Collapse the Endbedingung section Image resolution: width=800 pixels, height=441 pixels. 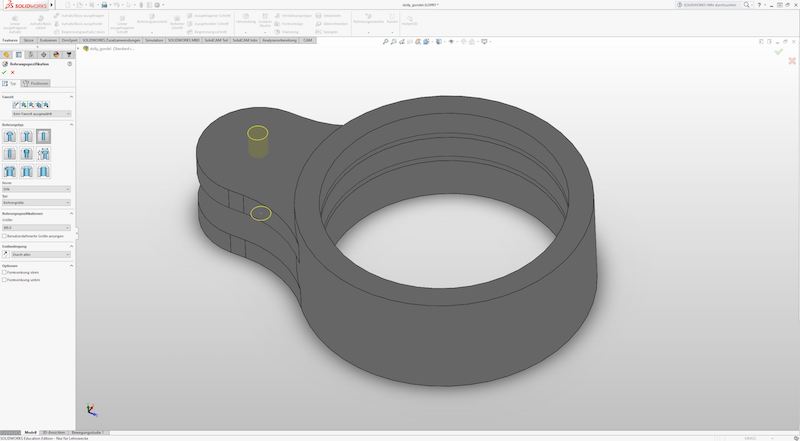tap(71, 246)
